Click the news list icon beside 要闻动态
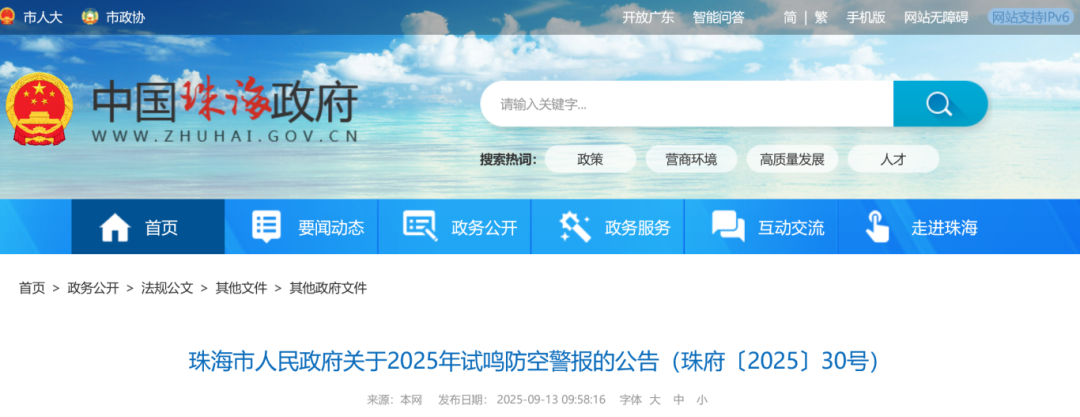The image size is (1080, 417). [266, 227]
